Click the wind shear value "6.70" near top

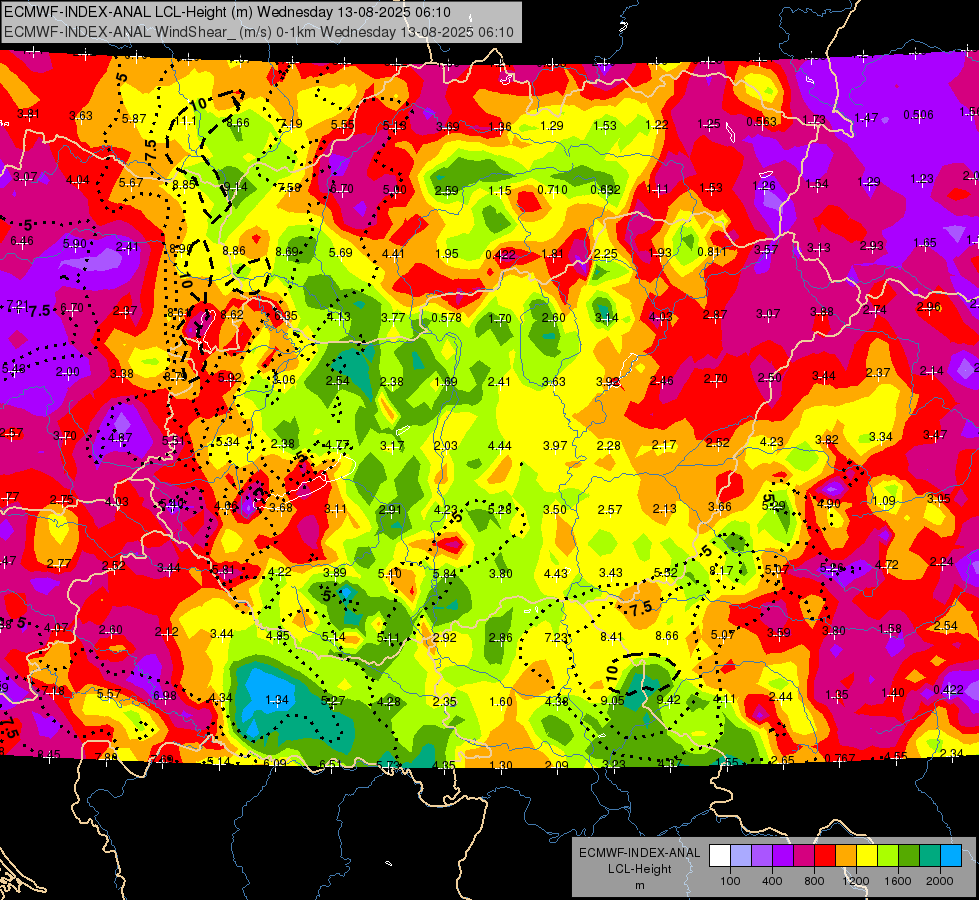coord(342,188)
